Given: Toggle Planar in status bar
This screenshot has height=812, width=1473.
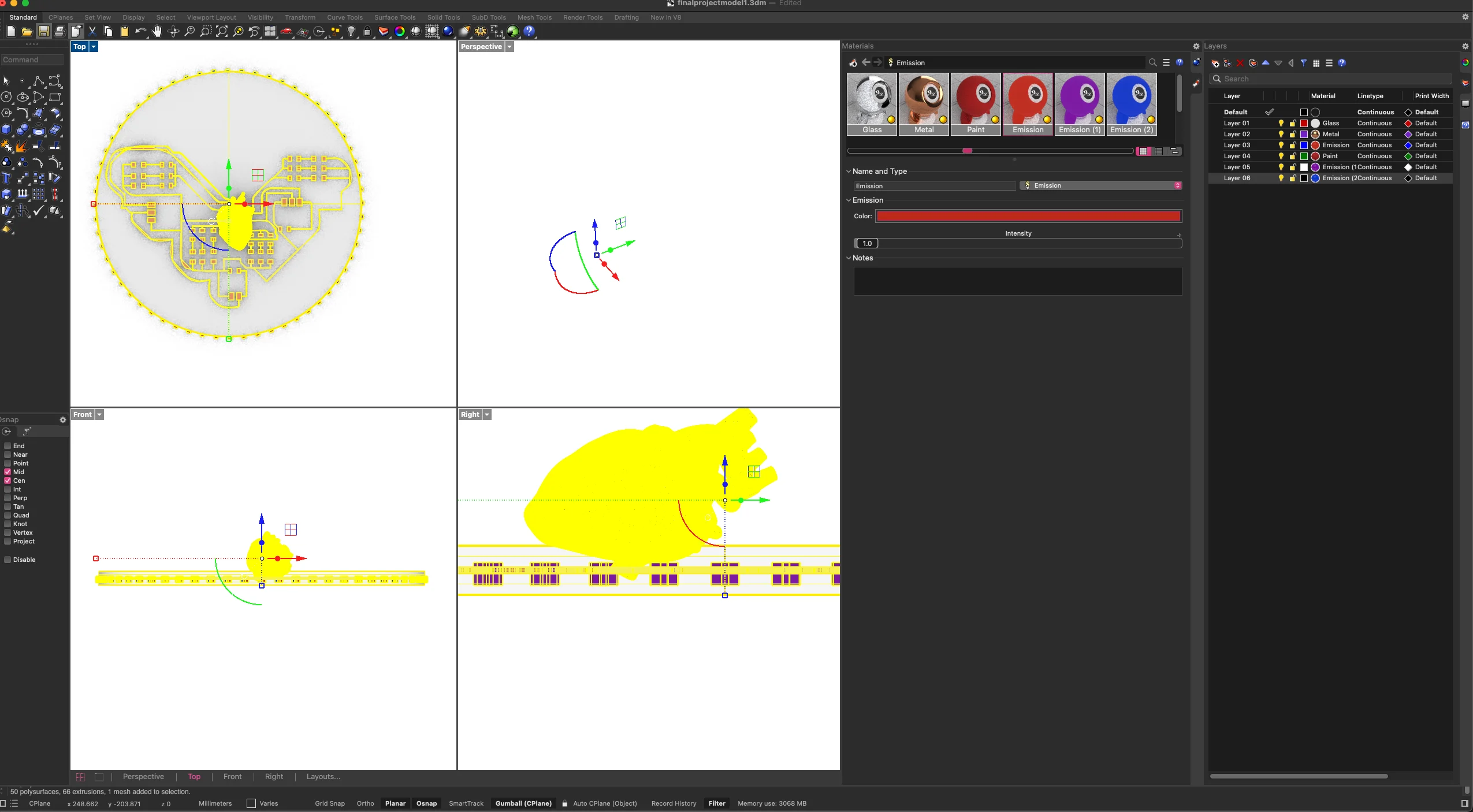Looking at the screenshot, I should 396,803.
